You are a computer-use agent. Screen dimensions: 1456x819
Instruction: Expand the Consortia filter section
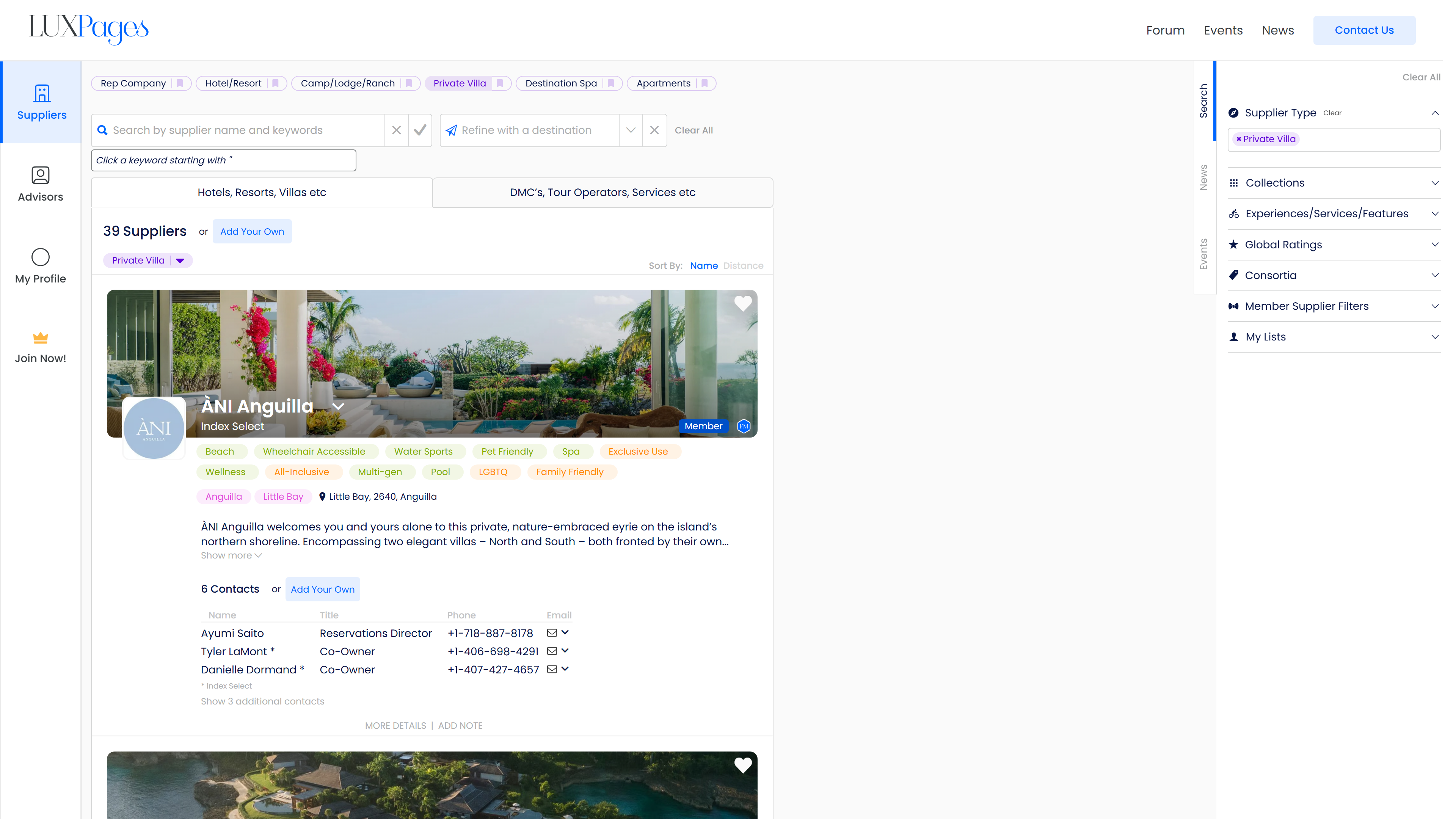(x=1334, y=275)
